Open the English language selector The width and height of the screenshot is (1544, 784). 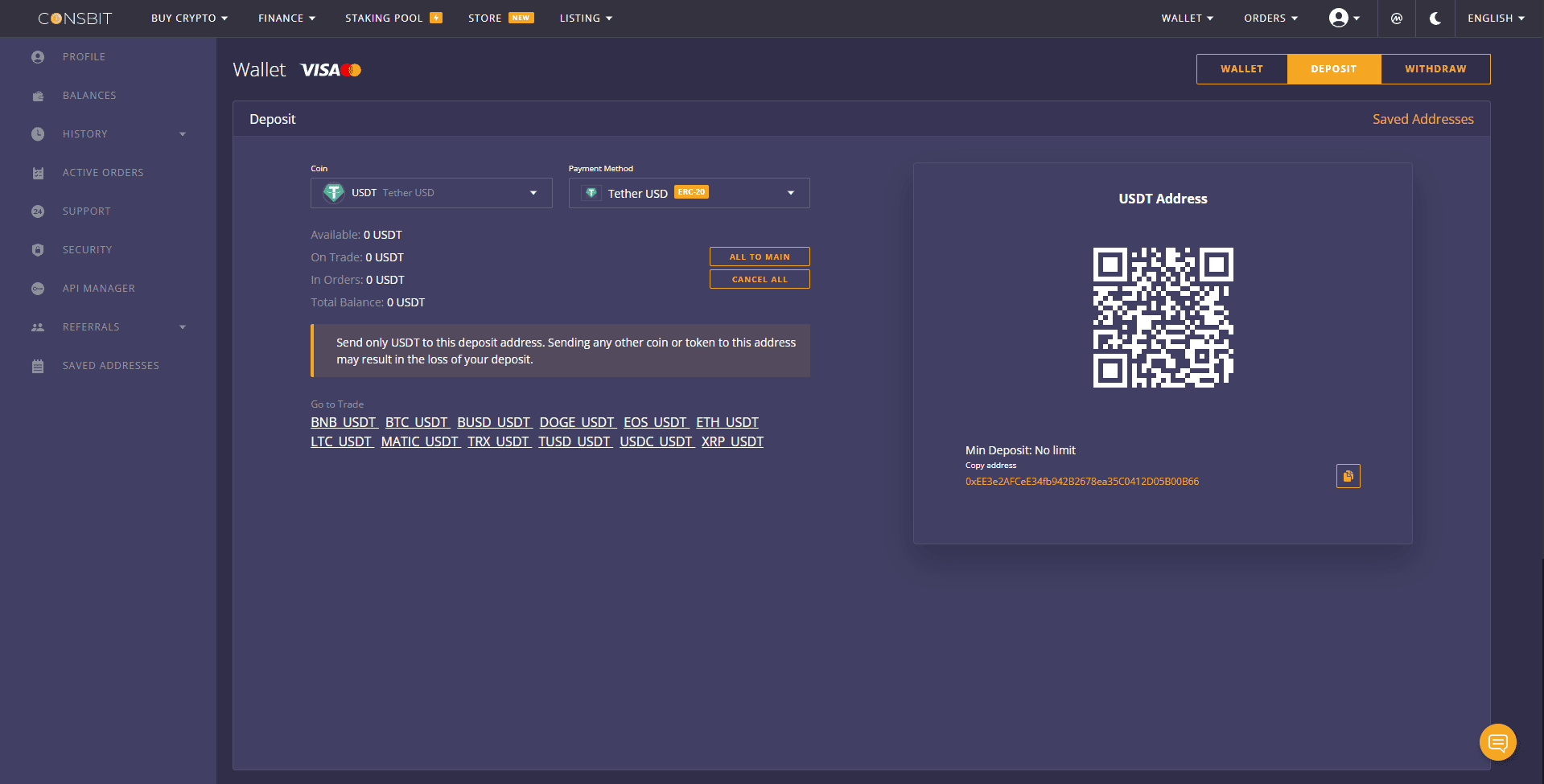1496,18
